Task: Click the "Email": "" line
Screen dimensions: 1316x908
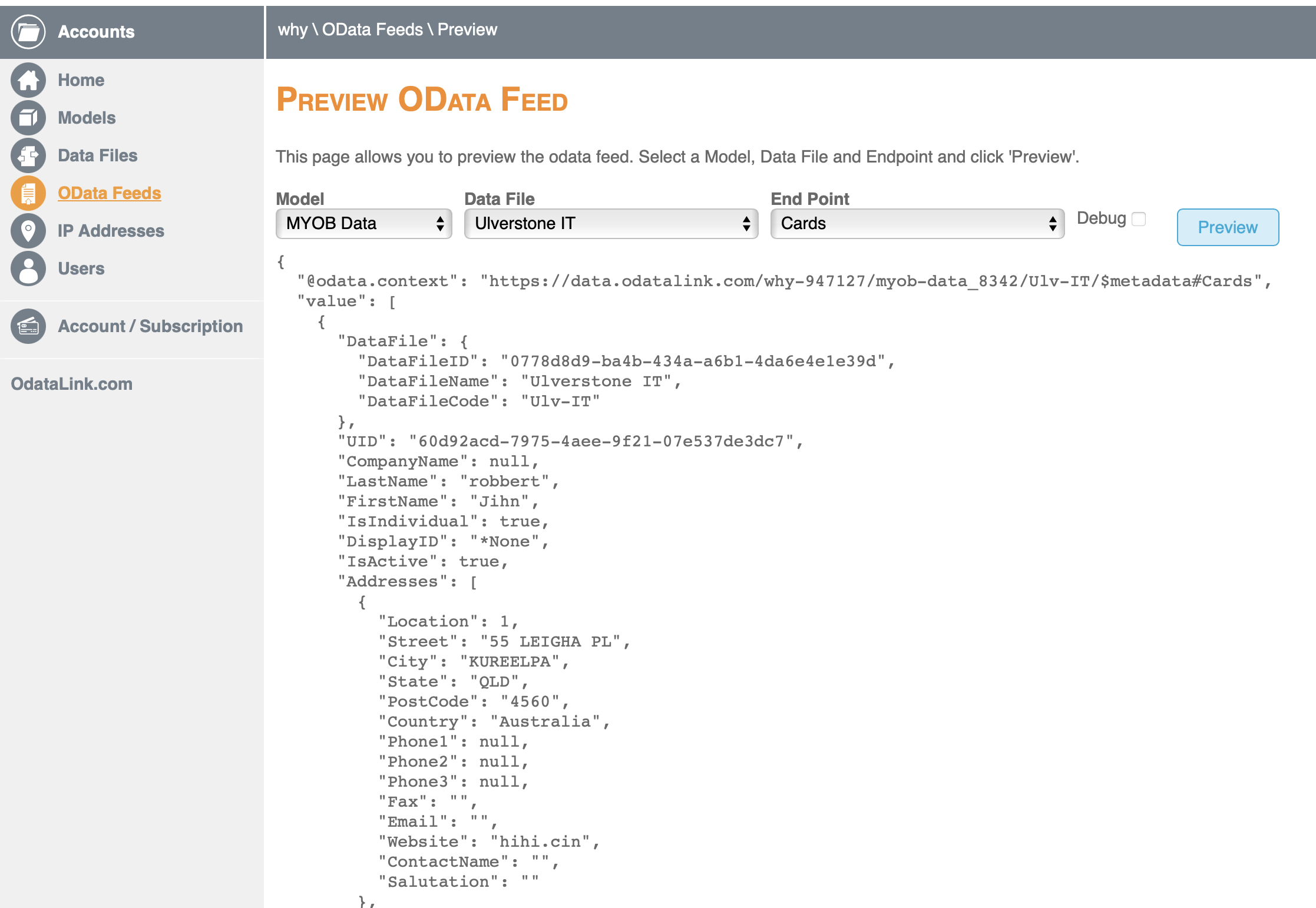Action: [438, 822]
